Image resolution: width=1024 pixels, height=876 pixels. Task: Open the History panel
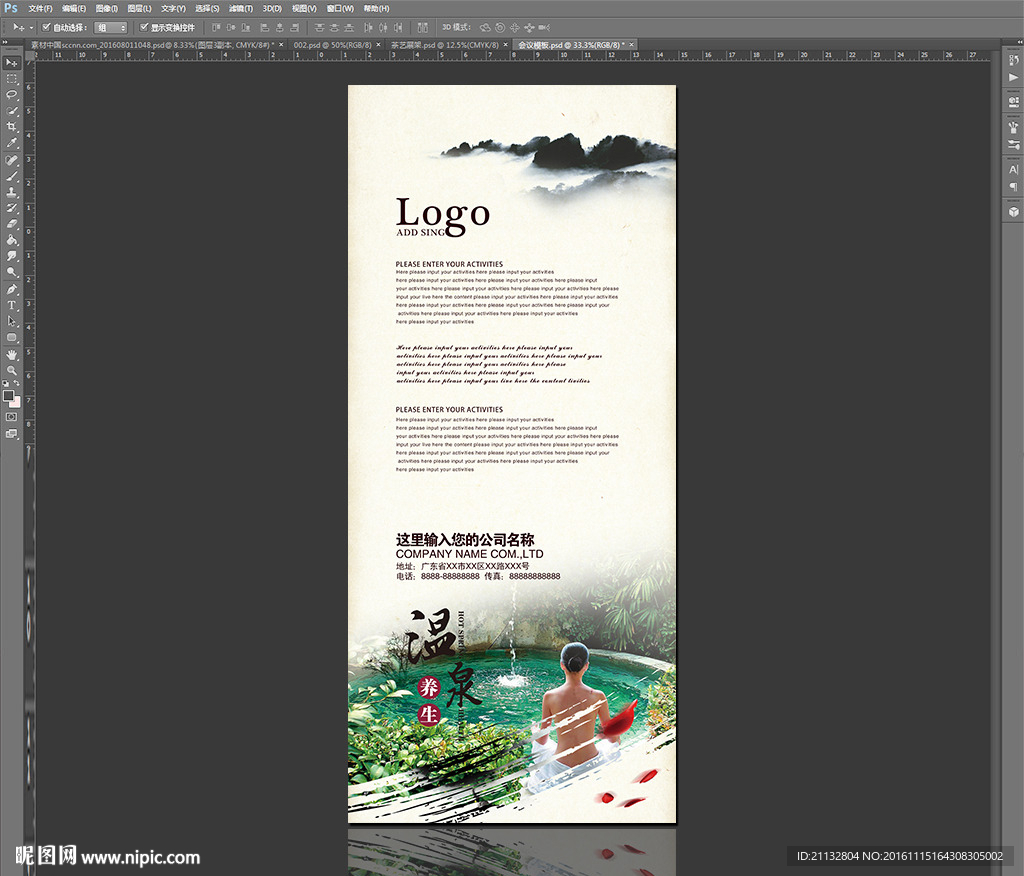click(x=1014, y=61)
